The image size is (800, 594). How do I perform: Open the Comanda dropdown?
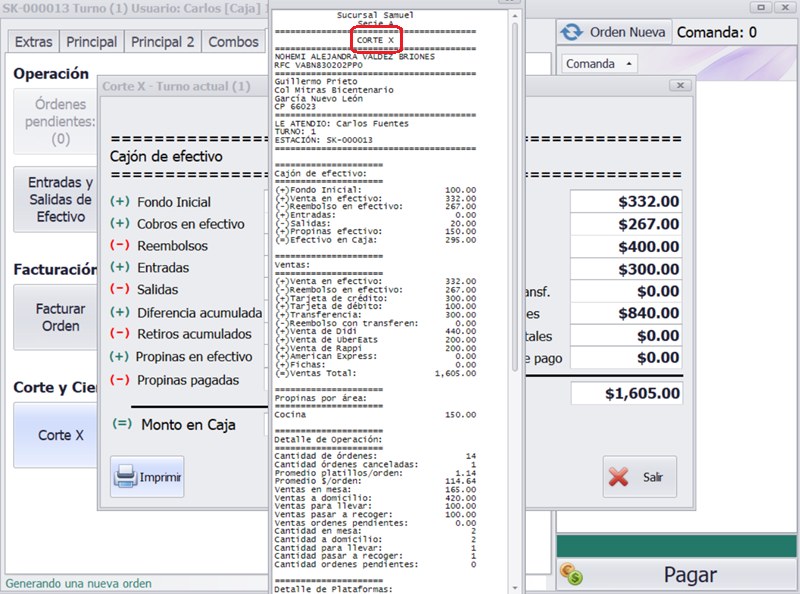coord(598,64)
